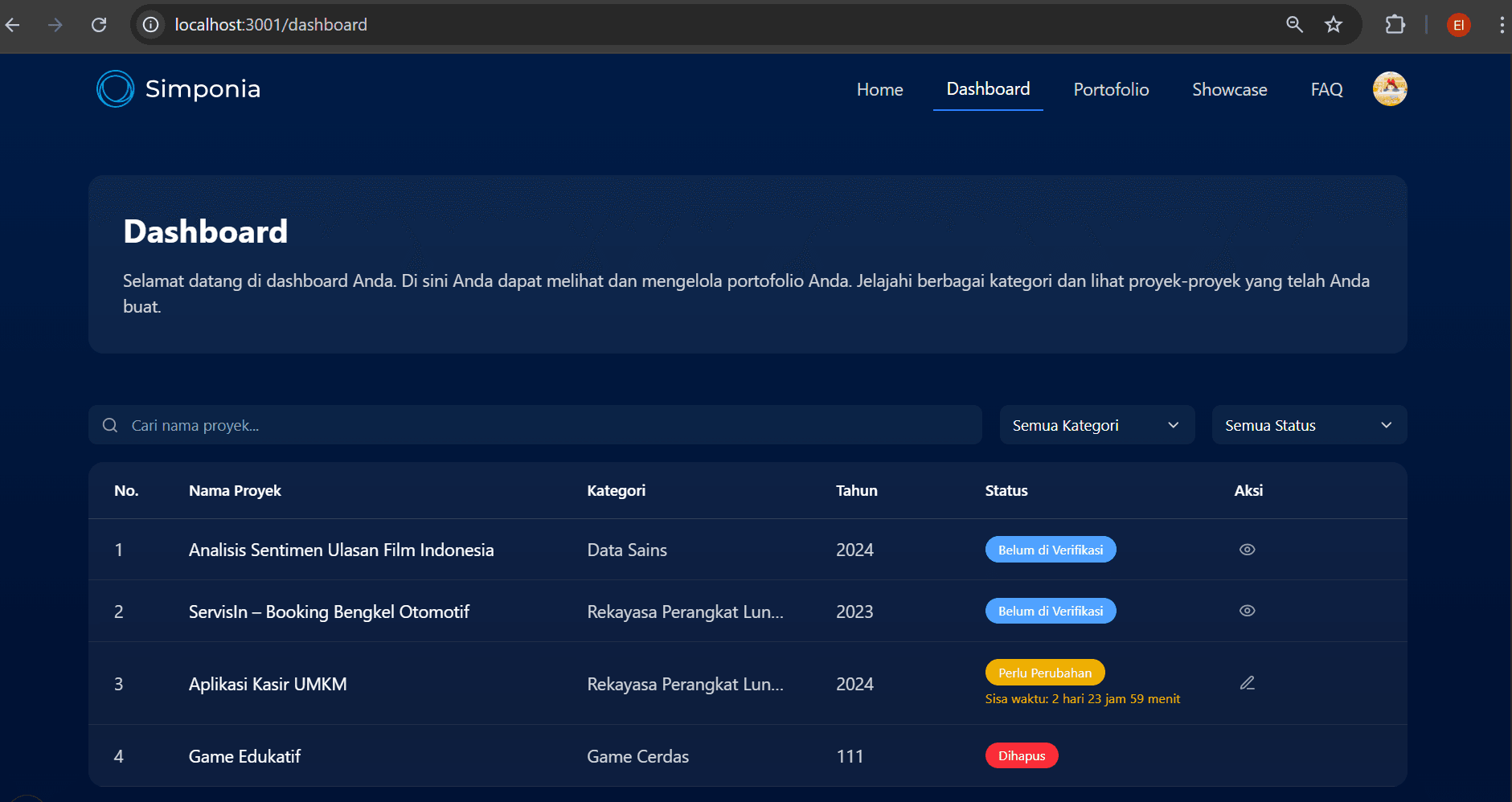The height and width of the screenshot is (802, 1512).
Task: Click the edit pencil icon for Aplikasi Kasir UMKM
Action: click(1247, 682)
